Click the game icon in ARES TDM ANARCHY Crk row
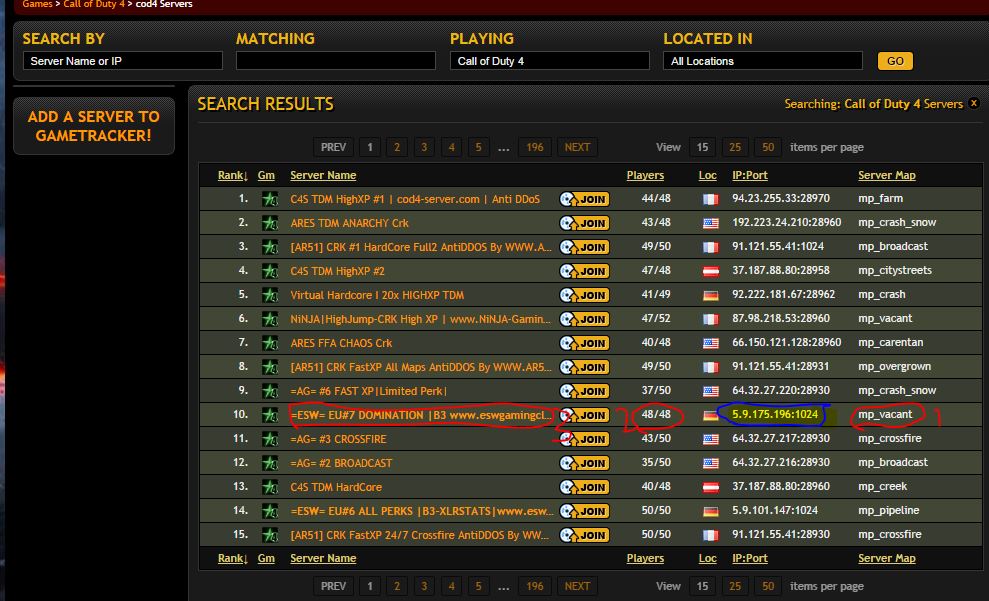 pos(270,223)
